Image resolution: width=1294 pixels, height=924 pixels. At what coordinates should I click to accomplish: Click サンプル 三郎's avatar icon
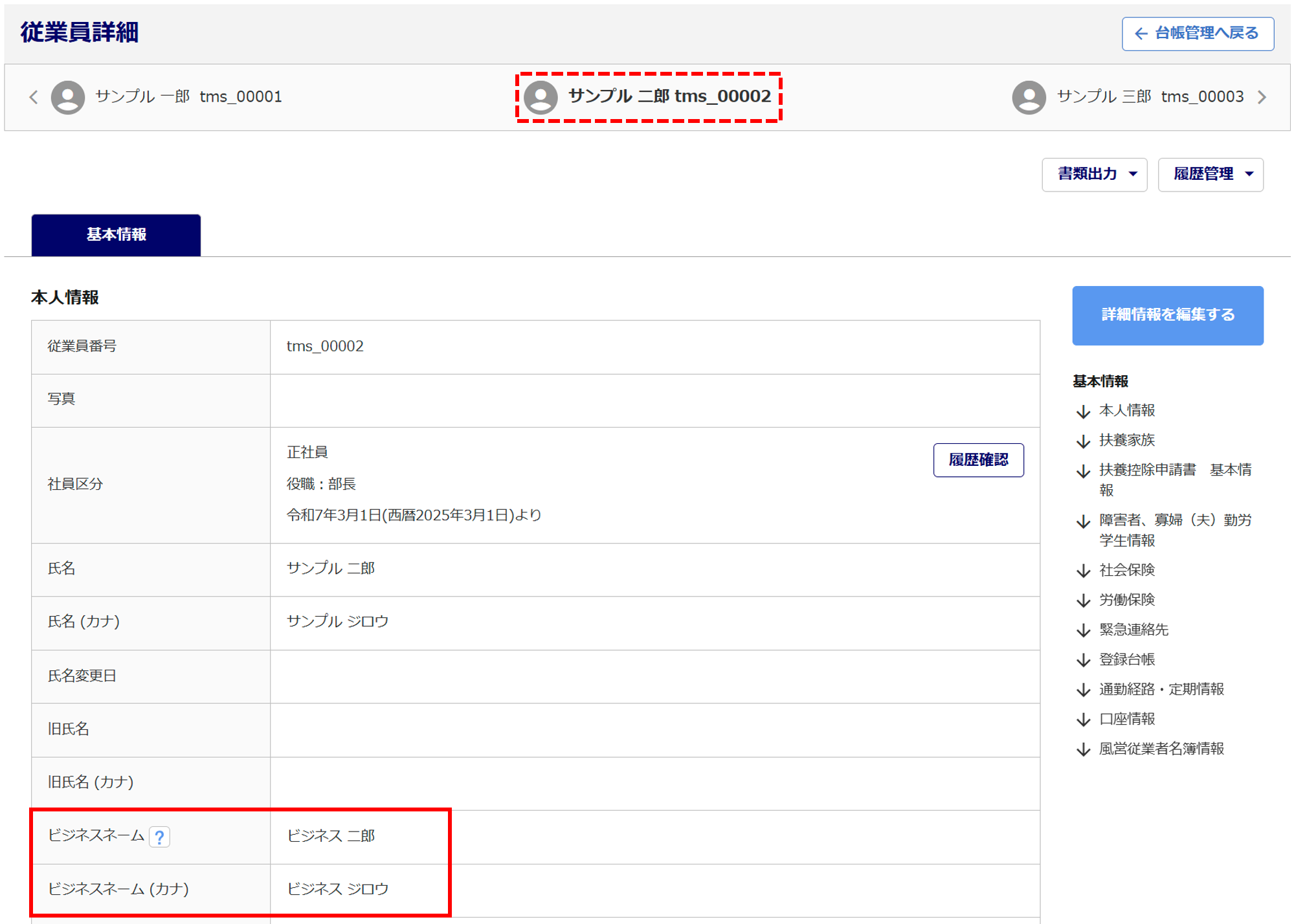tap(1029, 97)
